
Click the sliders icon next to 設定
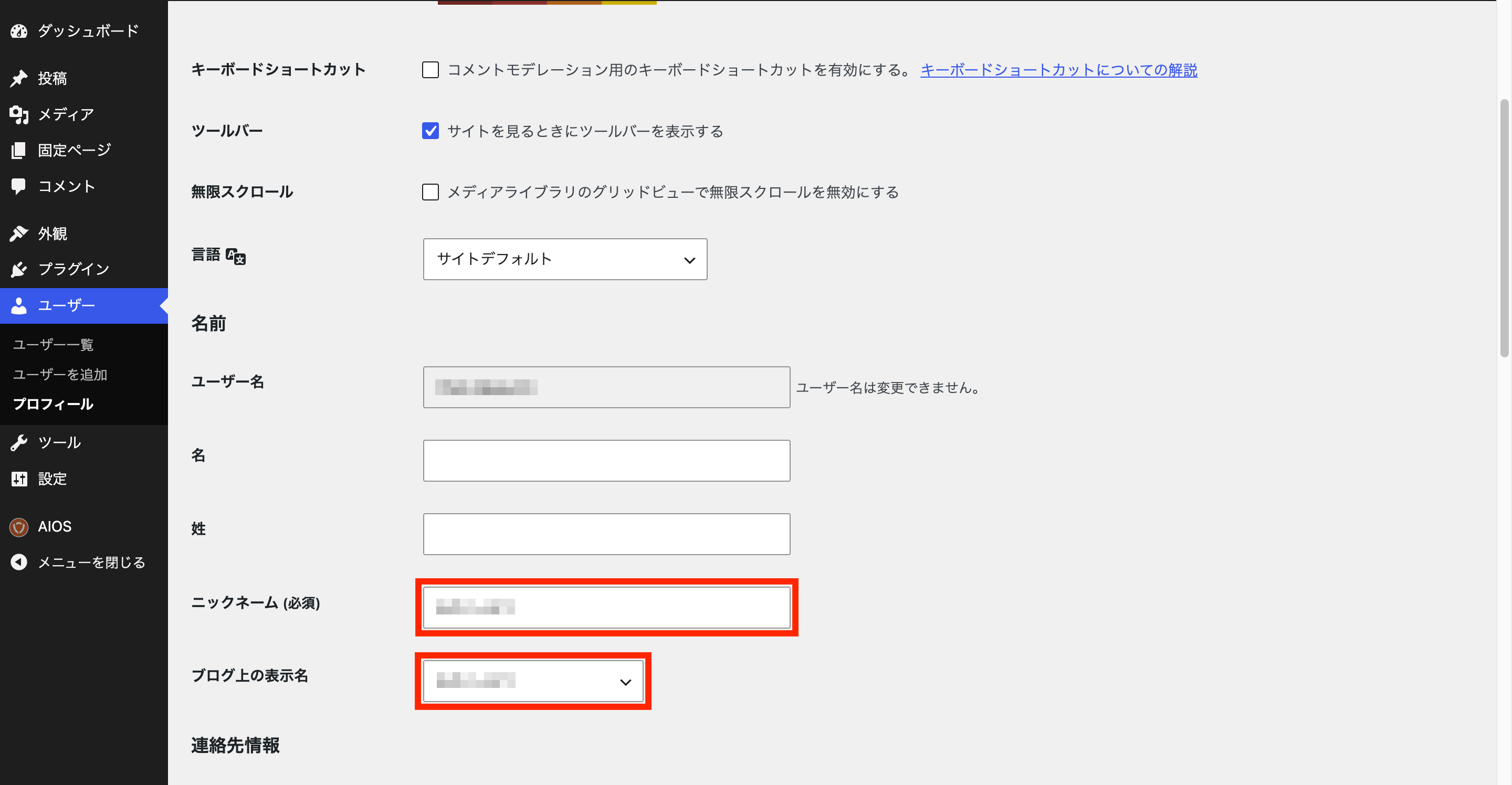pos(19,479)
